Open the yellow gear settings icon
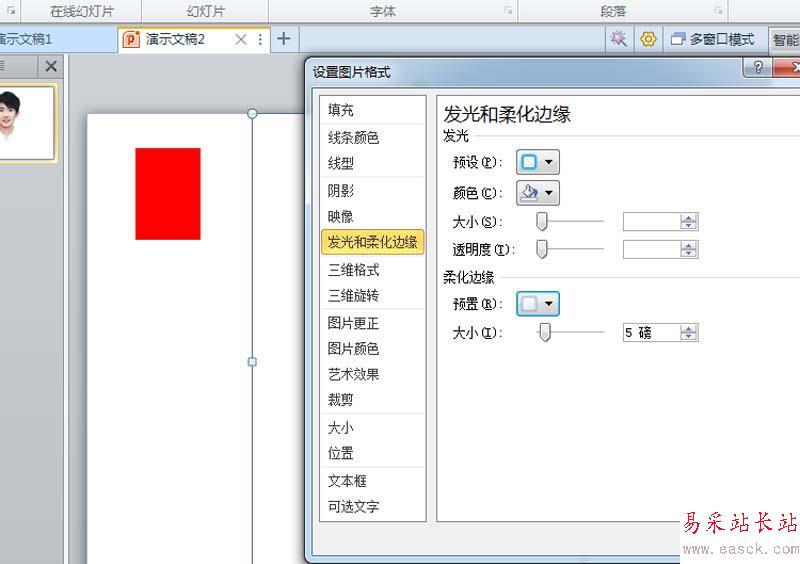Image resolution: width=800 pixels, height=564 pixels. click(x=648, y=39)
